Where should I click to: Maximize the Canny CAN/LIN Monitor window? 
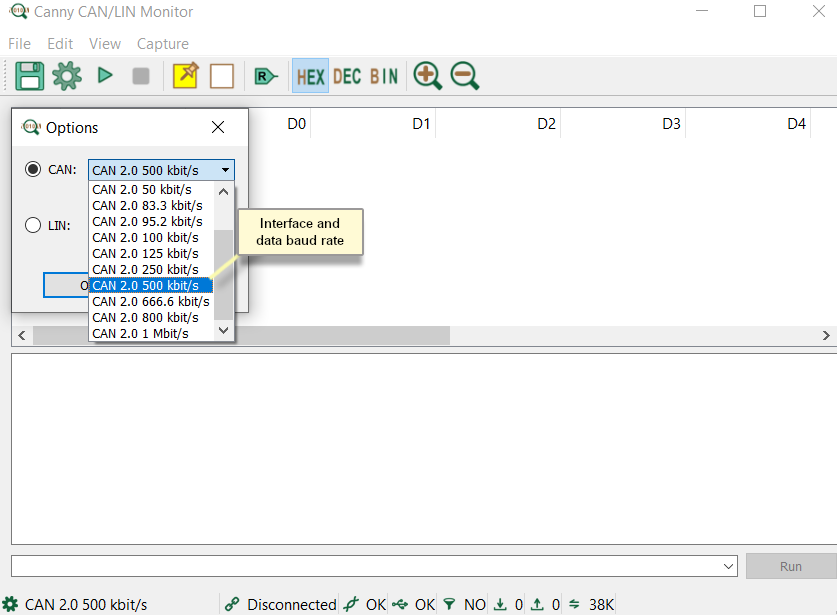click(760, 11)
